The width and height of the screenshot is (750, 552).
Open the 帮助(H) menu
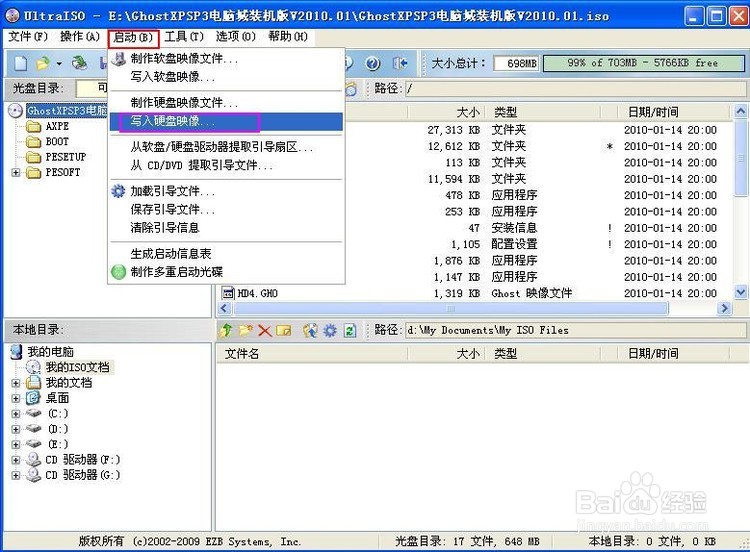(287, 36)
